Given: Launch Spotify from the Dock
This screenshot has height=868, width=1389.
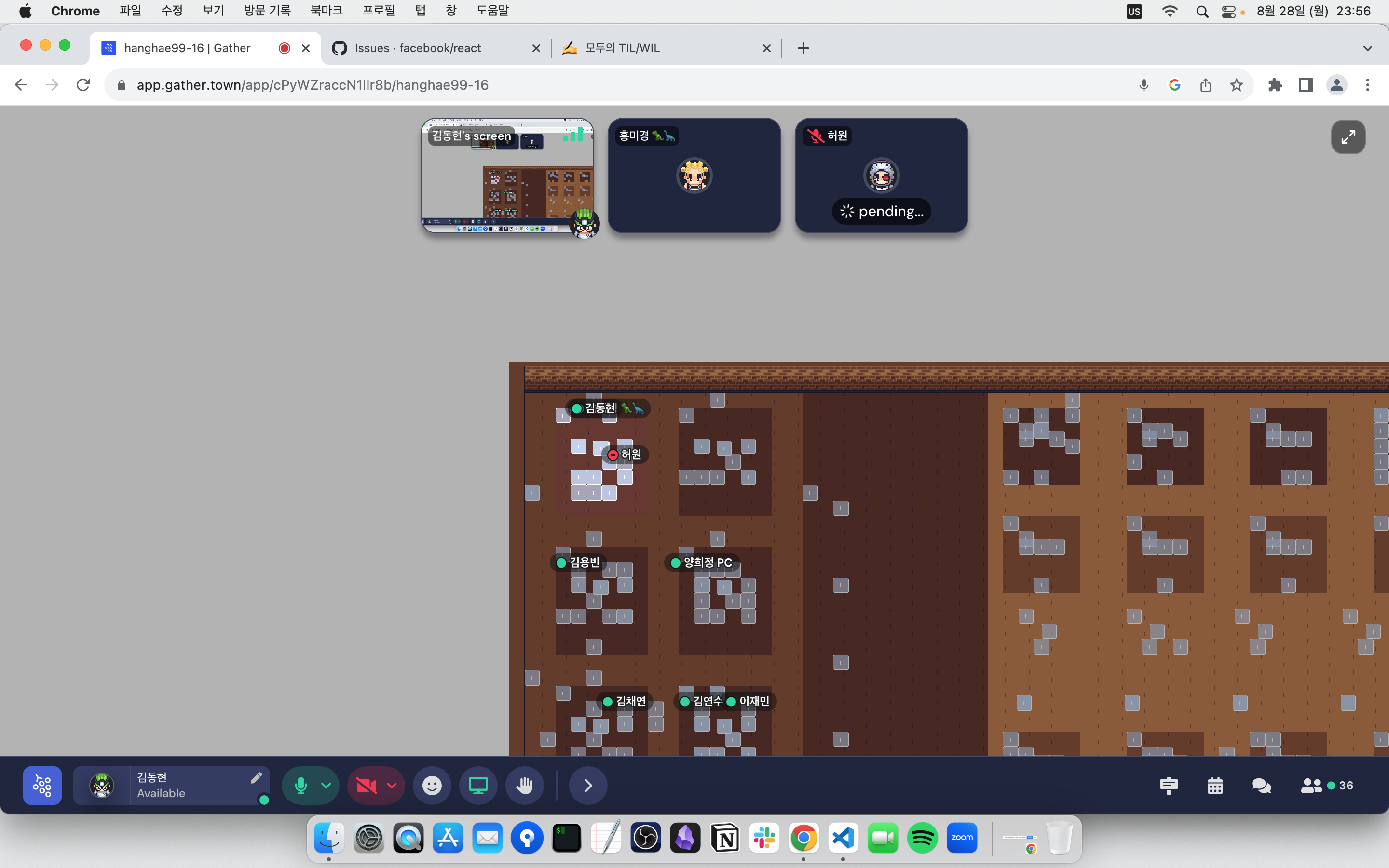Looking at the screenshot, I should pyautogui.click(x=922, y=838).
